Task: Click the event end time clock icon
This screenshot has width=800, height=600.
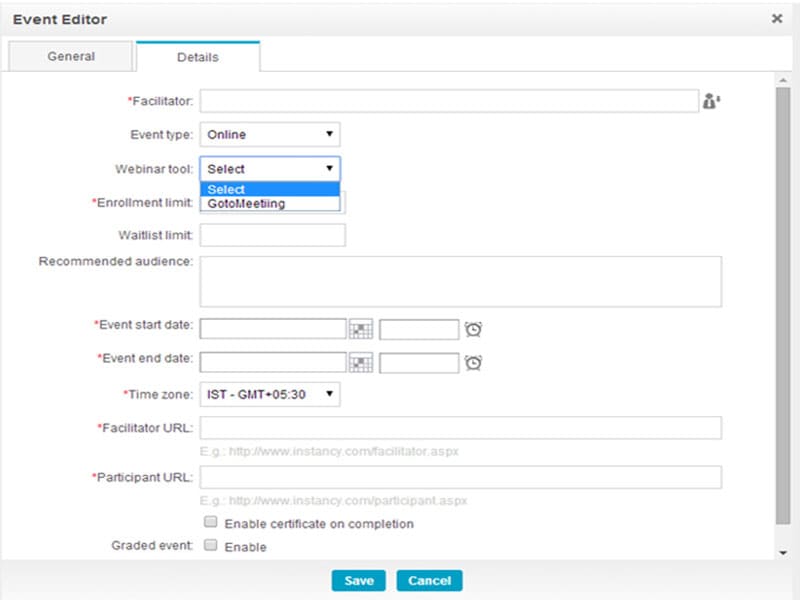Action: pos(474,363)
